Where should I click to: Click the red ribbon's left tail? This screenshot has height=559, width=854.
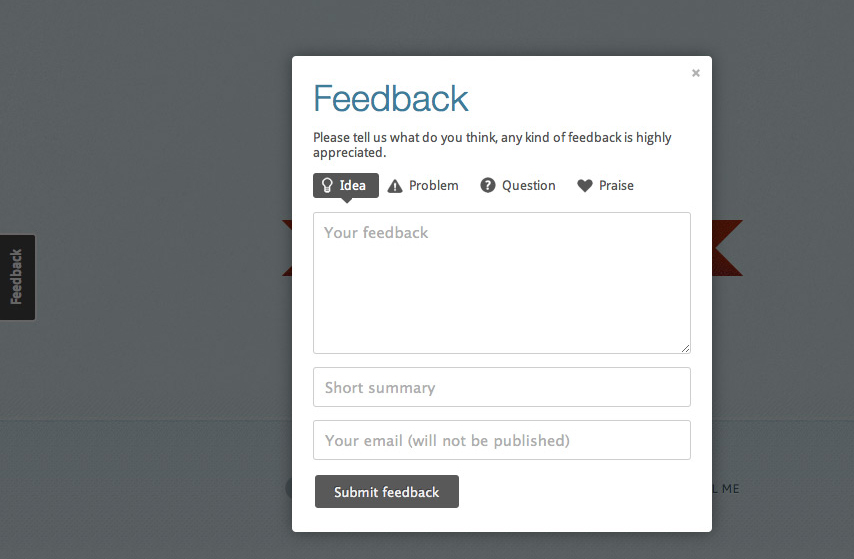pos(287,248)
